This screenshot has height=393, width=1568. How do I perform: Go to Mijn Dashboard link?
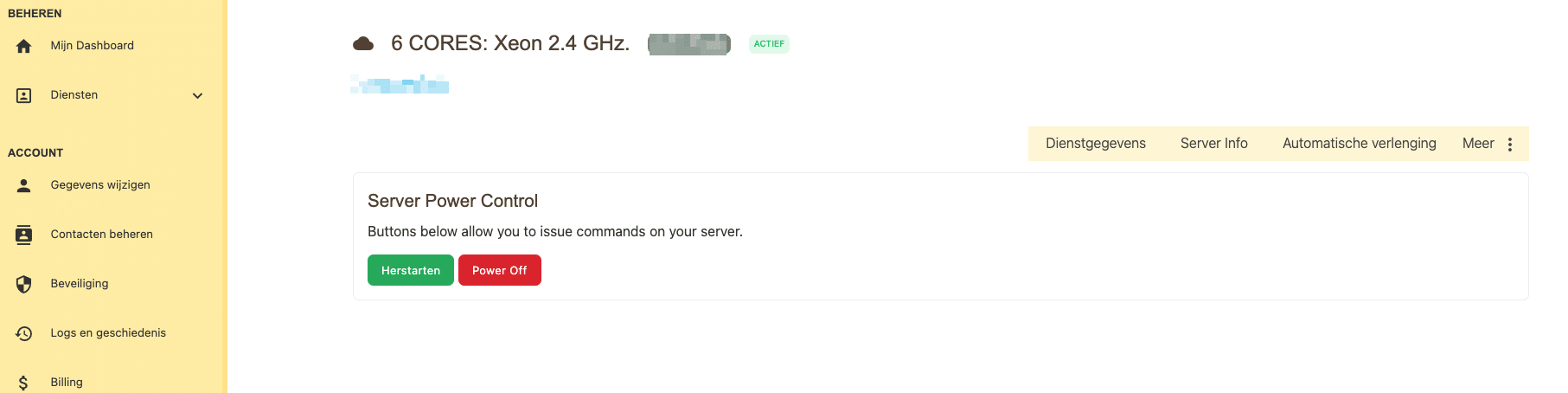(x=93, y=46)
